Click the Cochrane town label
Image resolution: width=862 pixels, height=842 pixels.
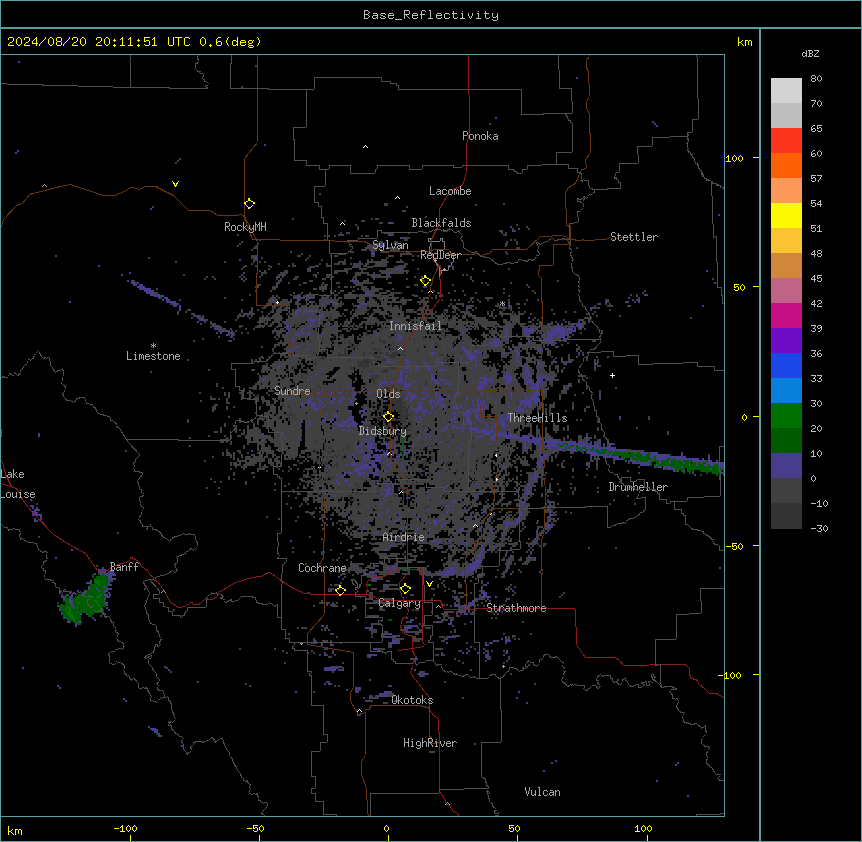tap(322, 568)
